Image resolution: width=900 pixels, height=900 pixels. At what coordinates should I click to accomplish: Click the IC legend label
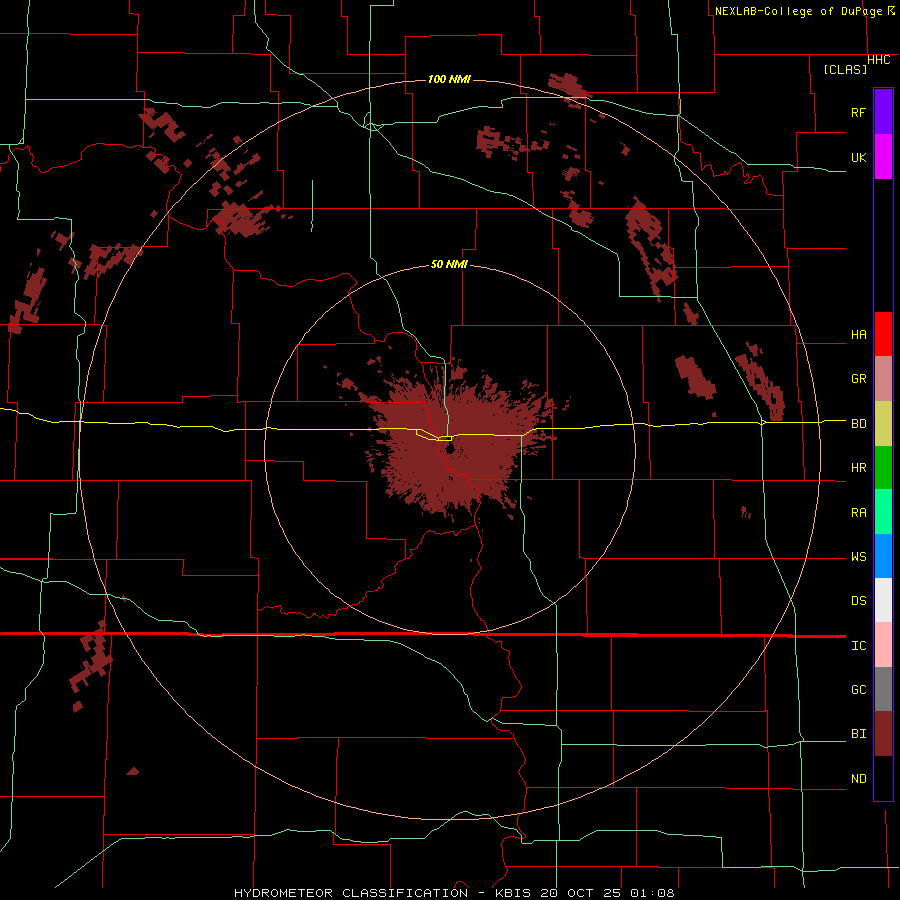(858, 646)
